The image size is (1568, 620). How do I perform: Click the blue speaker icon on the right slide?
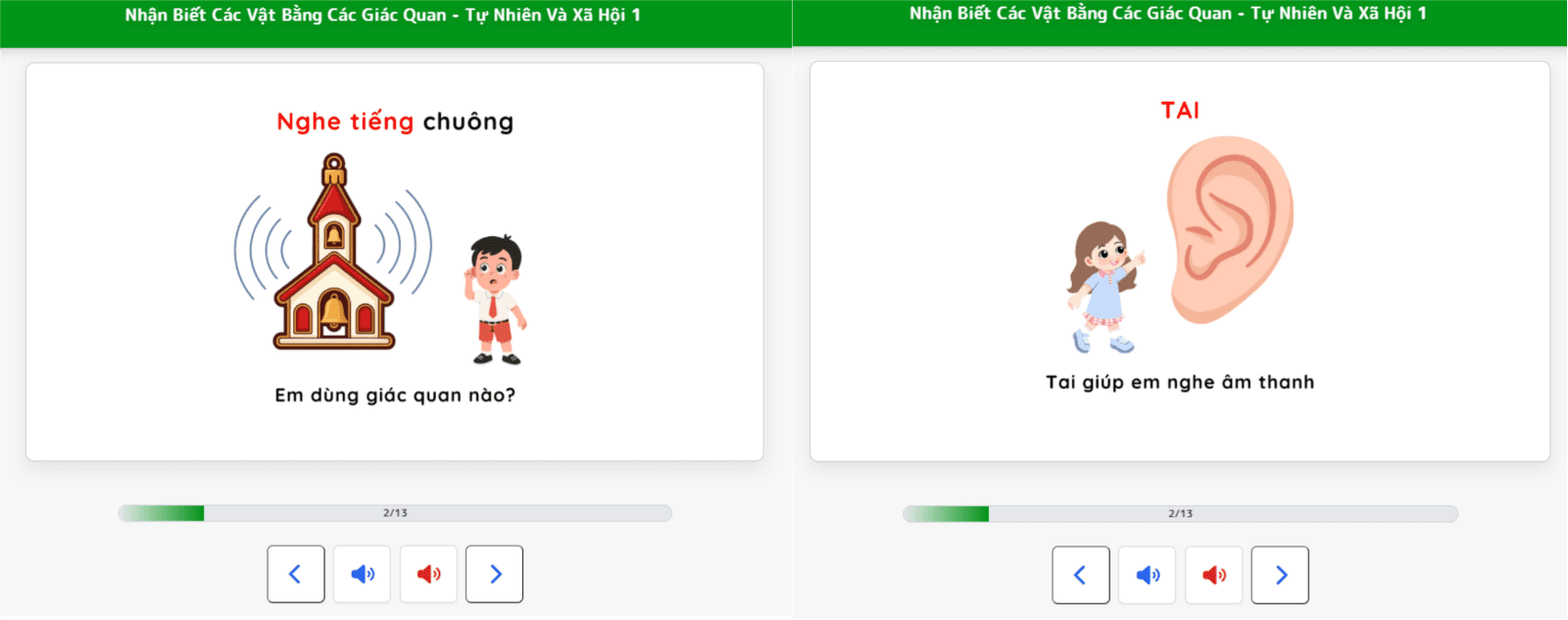(1148, 575)
